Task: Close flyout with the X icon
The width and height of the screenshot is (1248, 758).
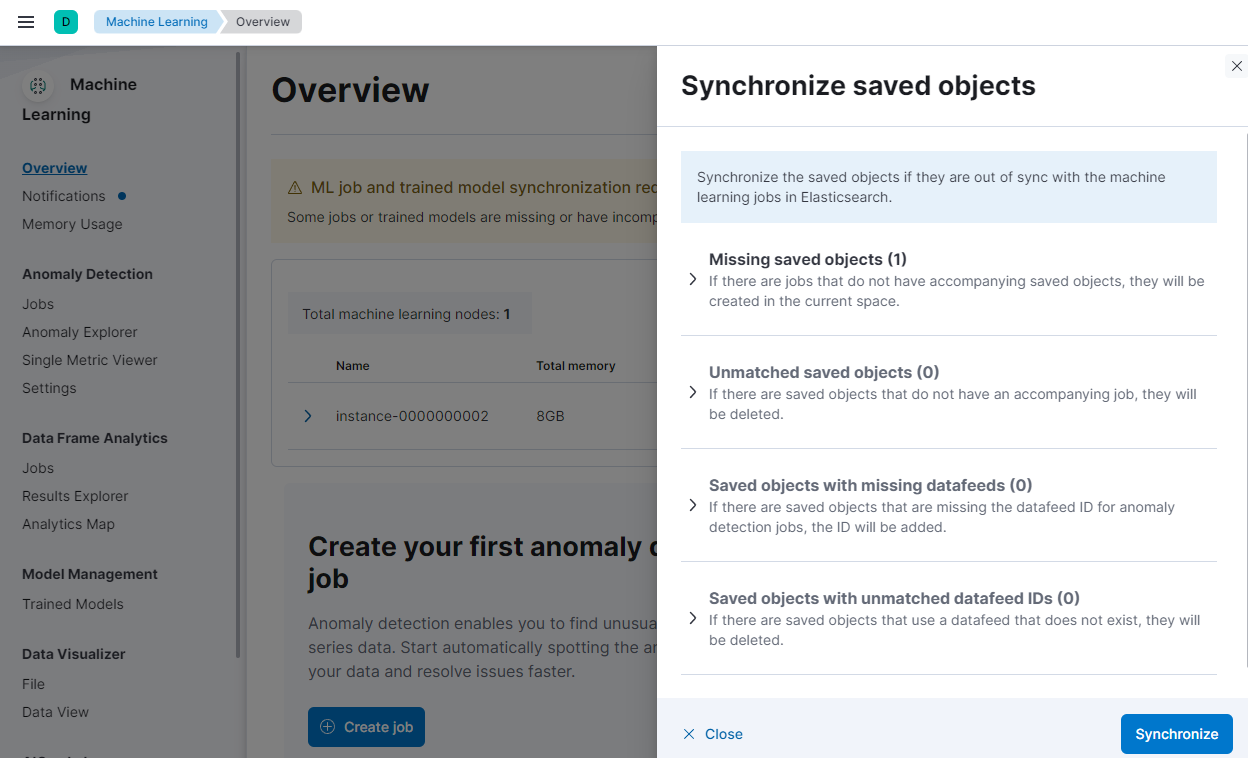Action: click(1237, 66)
